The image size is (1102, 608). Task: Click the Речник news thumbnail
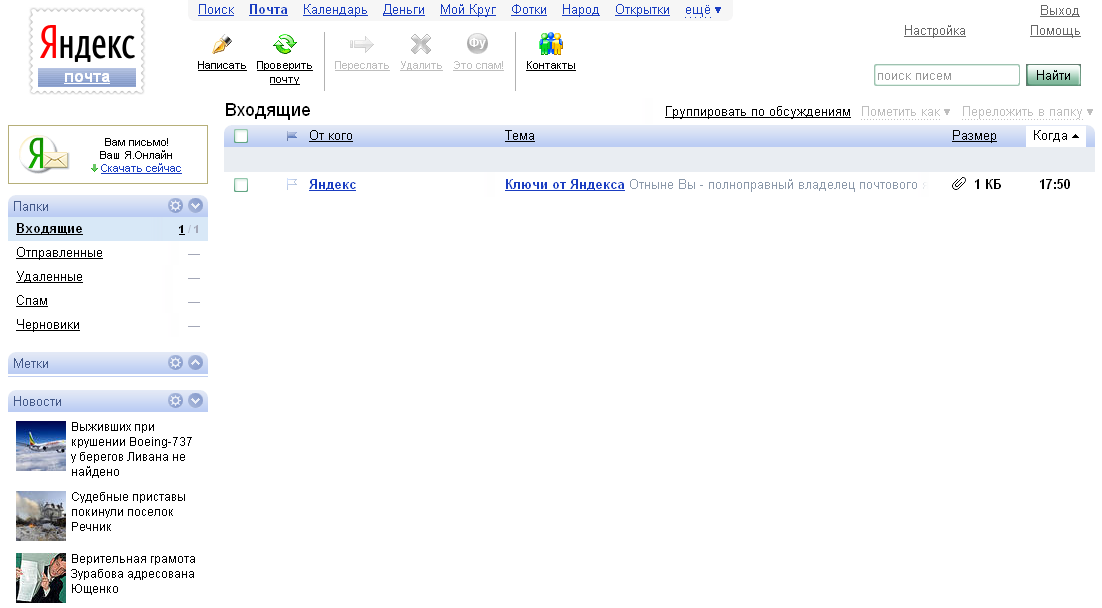click(x=41, y=516)
